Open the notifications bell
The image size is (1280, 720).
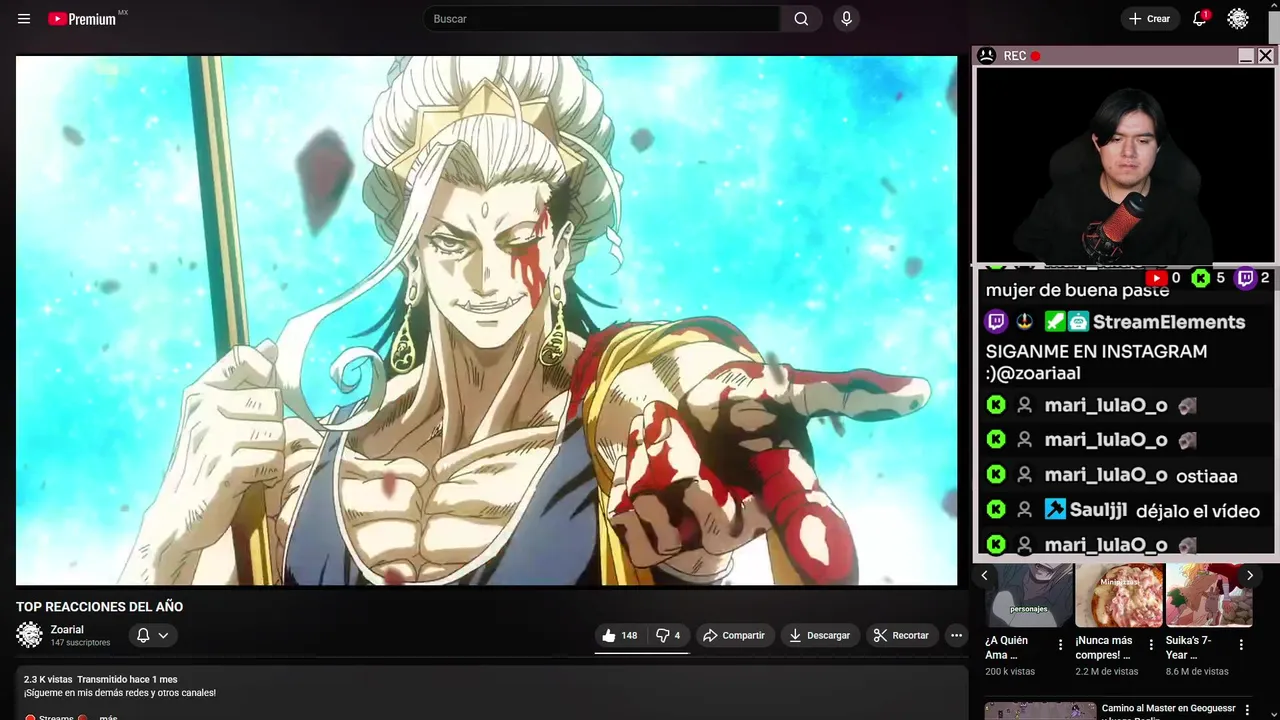(x=1199, y=19)
